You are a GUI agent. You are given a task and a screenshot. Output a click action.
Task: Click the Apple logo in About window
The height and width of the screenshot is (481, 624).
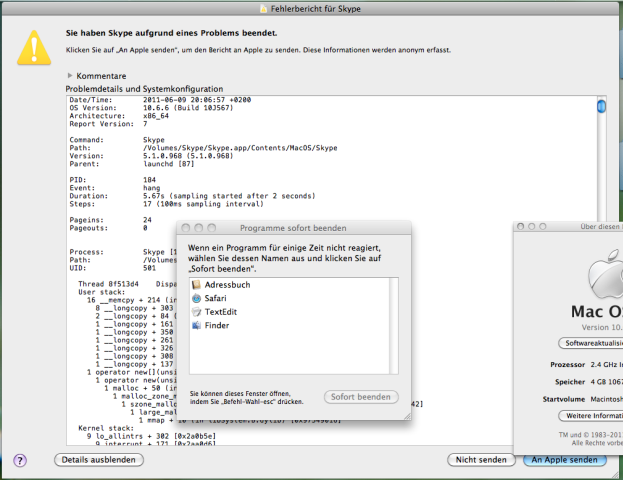coord(606,275)
